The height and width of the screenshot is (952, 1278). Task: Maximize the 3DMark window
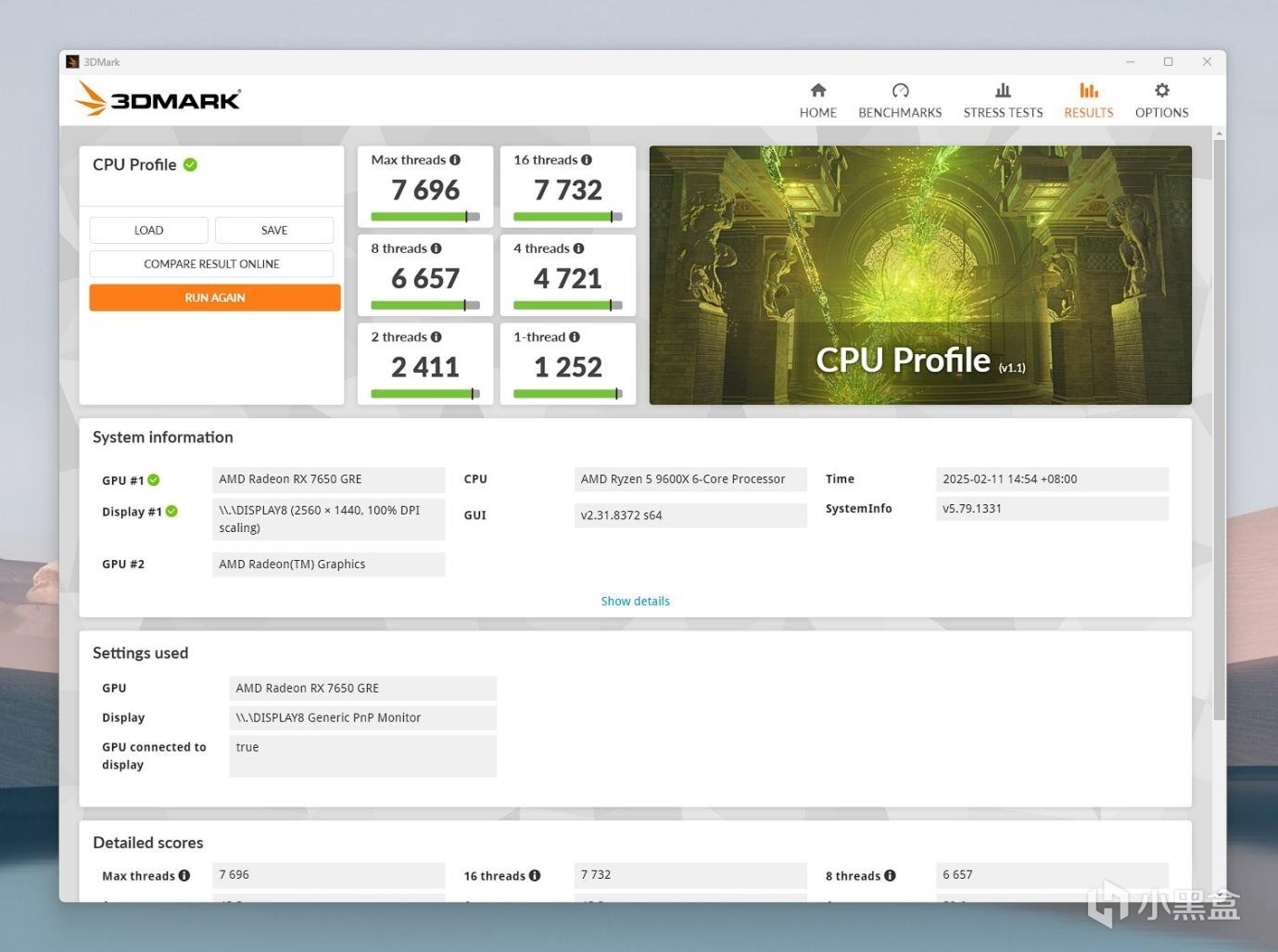[x=1169, y=62]
